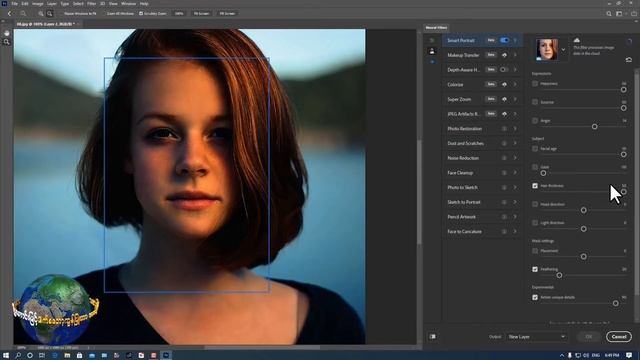Expand the Photo Restoration chevron

click(516, 129)
